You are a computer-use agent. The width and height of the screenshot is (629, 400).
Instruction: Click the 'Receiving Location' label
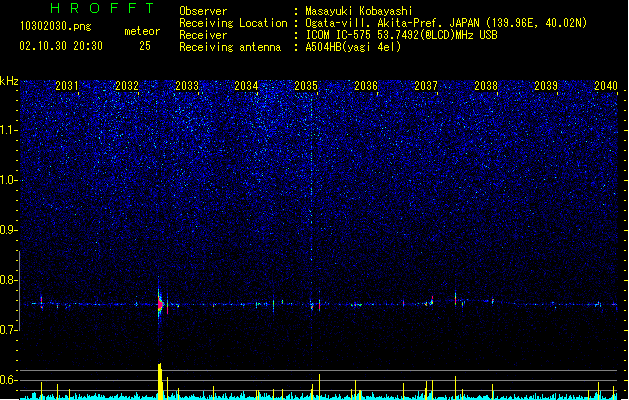(233, 23)
